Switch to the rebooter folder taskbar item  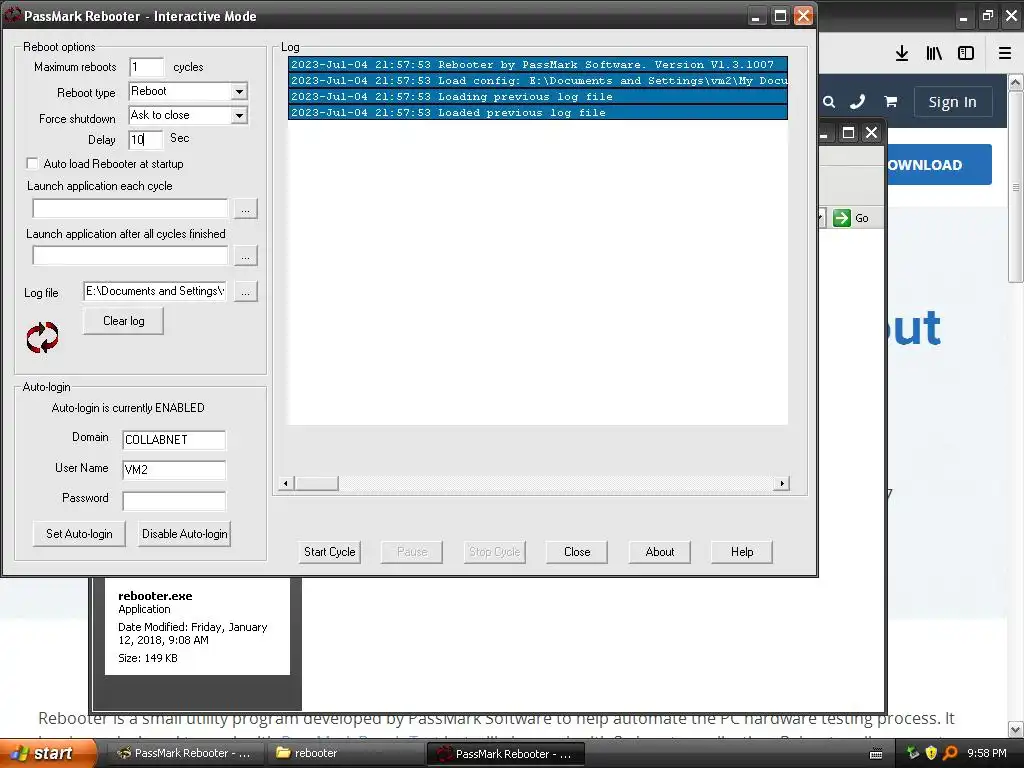click(345, 753)
